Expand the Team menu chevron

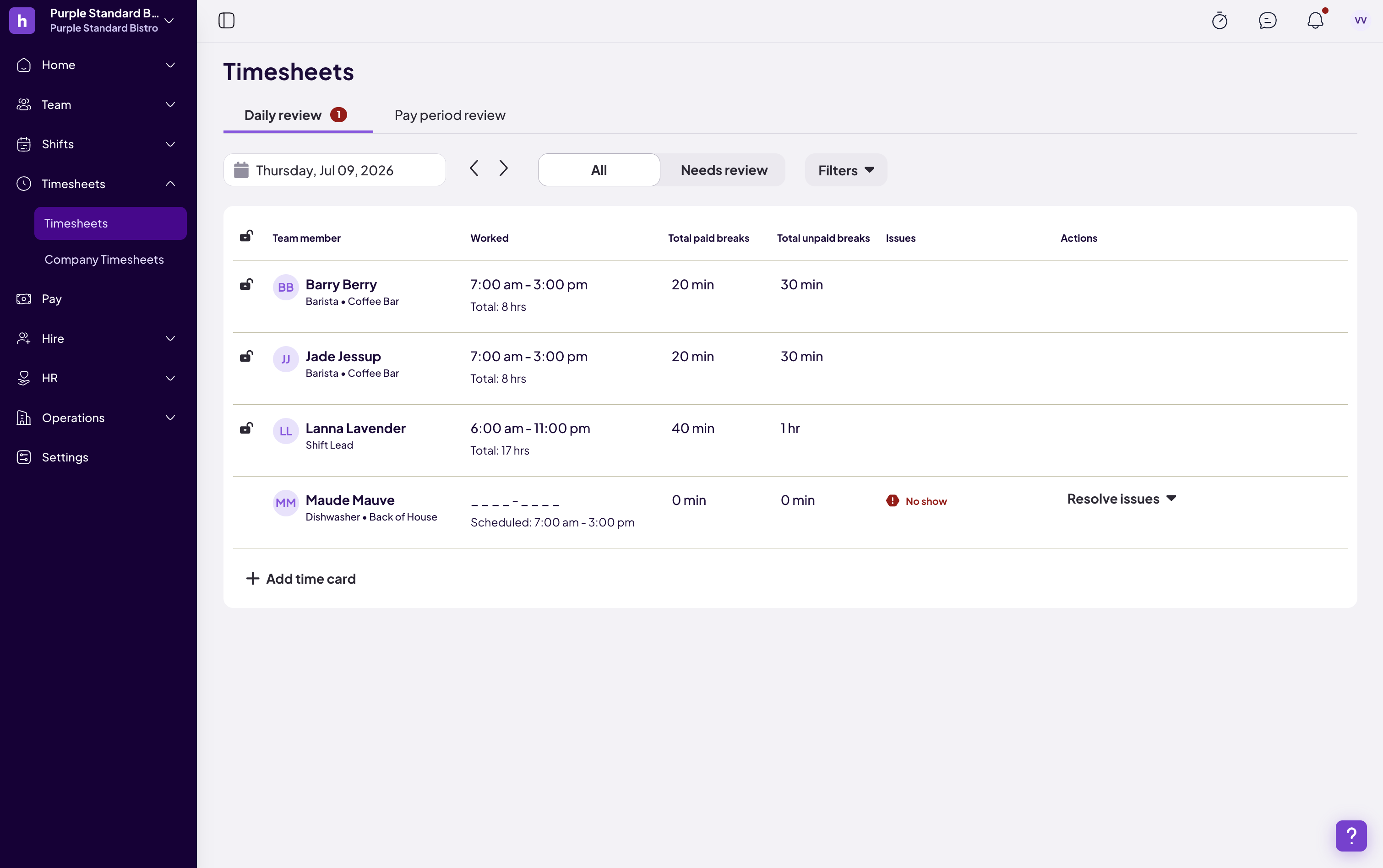click(x=170, y=104)
